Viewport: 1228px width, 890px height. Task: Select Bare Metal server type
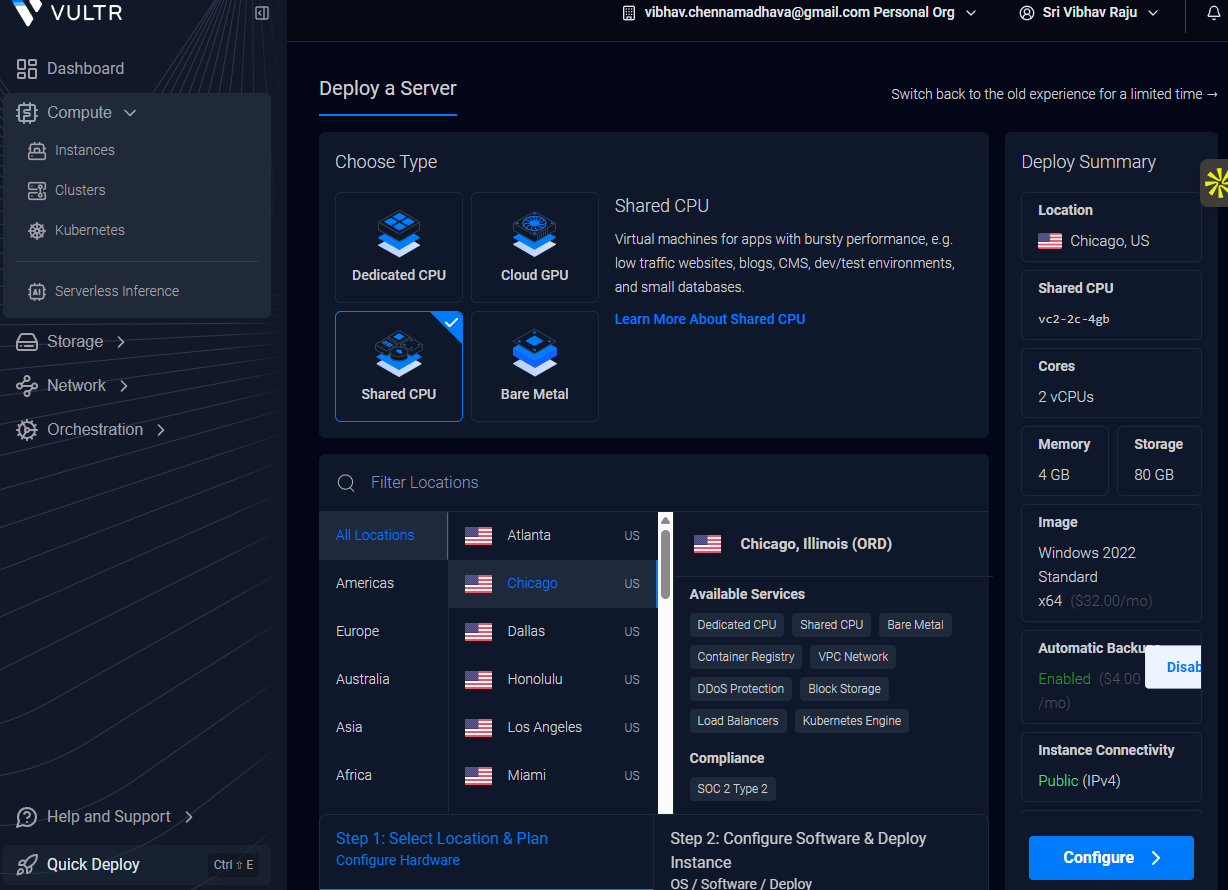[535, 366]
